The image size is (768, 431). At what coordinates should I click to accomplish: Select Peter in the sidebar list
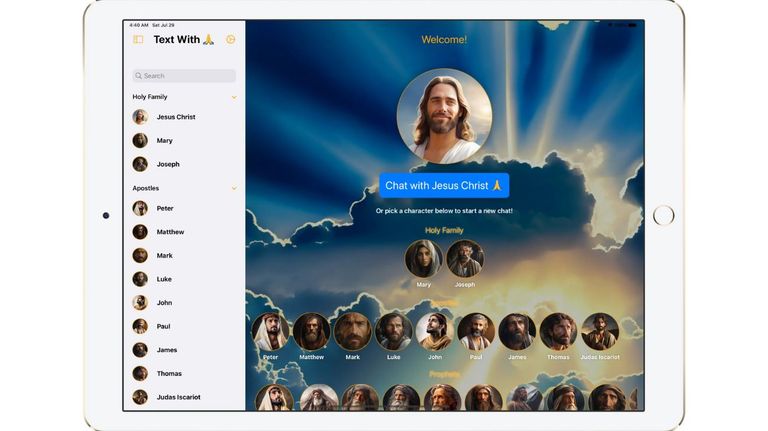(184, 208)
